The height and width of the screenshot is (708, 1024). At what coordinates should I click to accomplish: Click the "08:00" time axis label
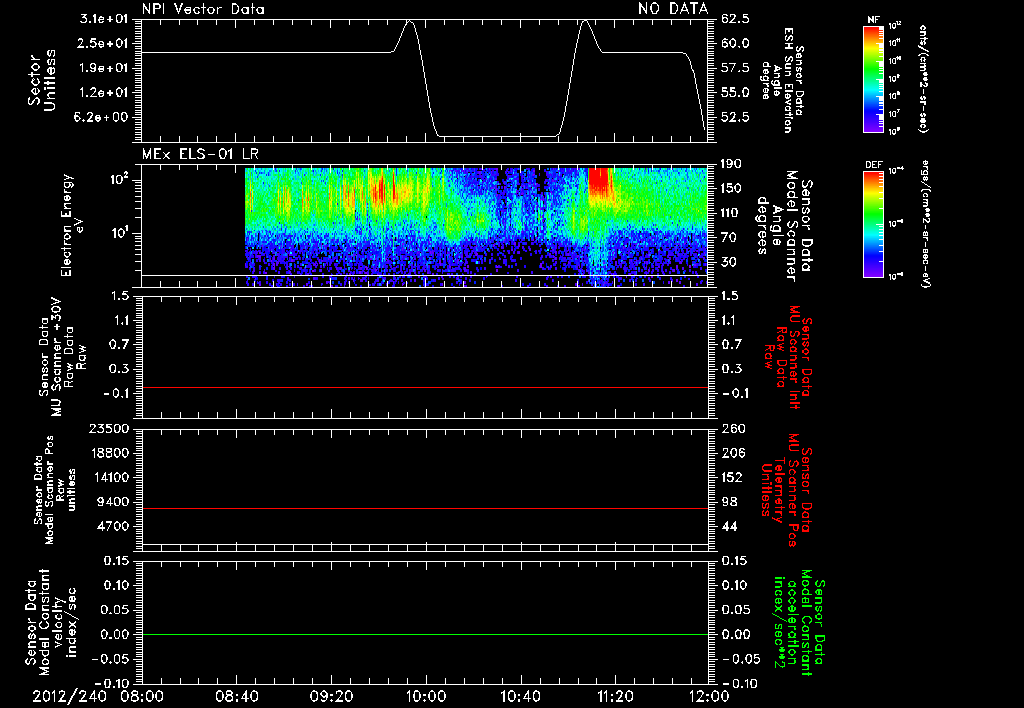tap(142, 696)
